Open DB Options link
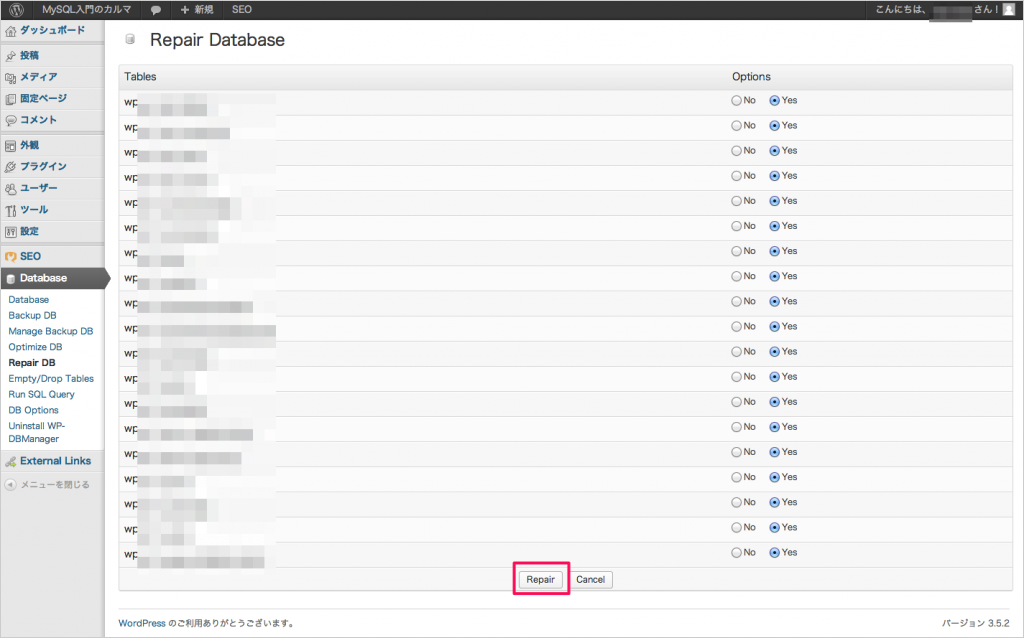Viewport: 1024px width, 638px height. tap(33, 410)
